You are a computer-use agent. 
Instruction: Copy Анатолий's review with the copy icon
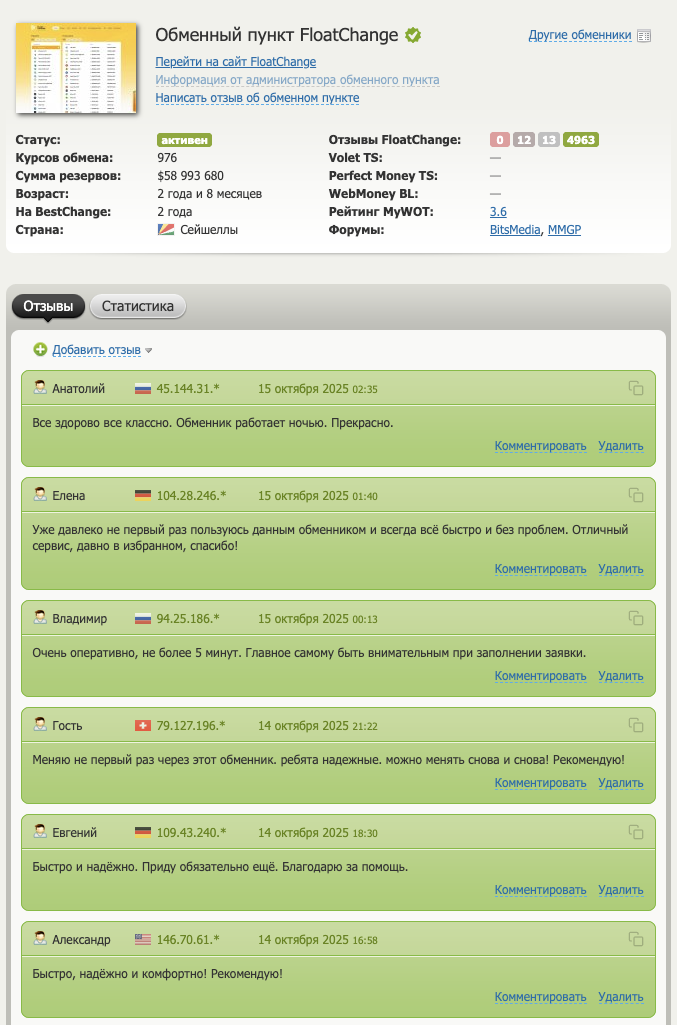tap(636, 388)
